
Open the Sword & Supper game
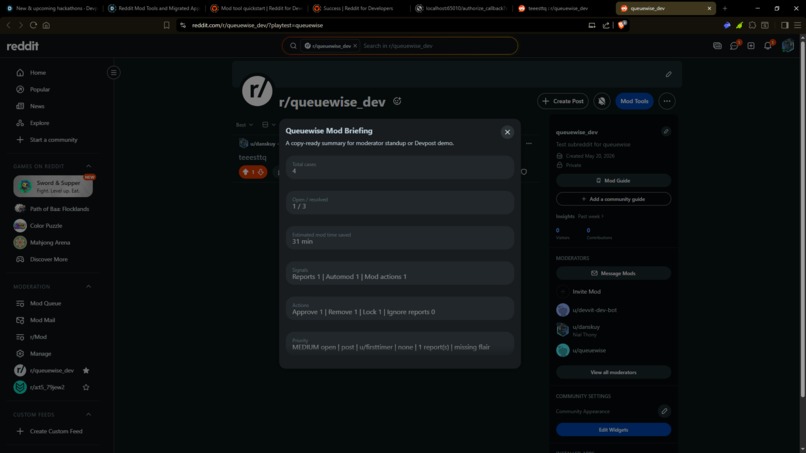point(53,186)
